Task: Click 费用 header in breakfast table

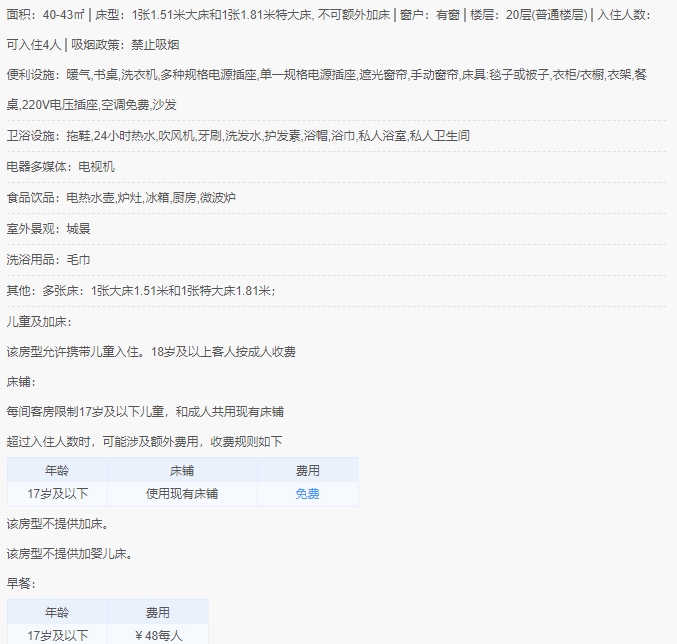Action: pyautogui.click(x=158, y=612)
